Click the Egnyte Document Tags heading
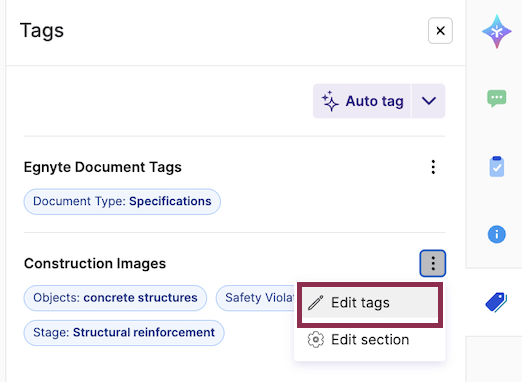Image resolution: width=522 pixels, height=382 pixels. [103, 167]
